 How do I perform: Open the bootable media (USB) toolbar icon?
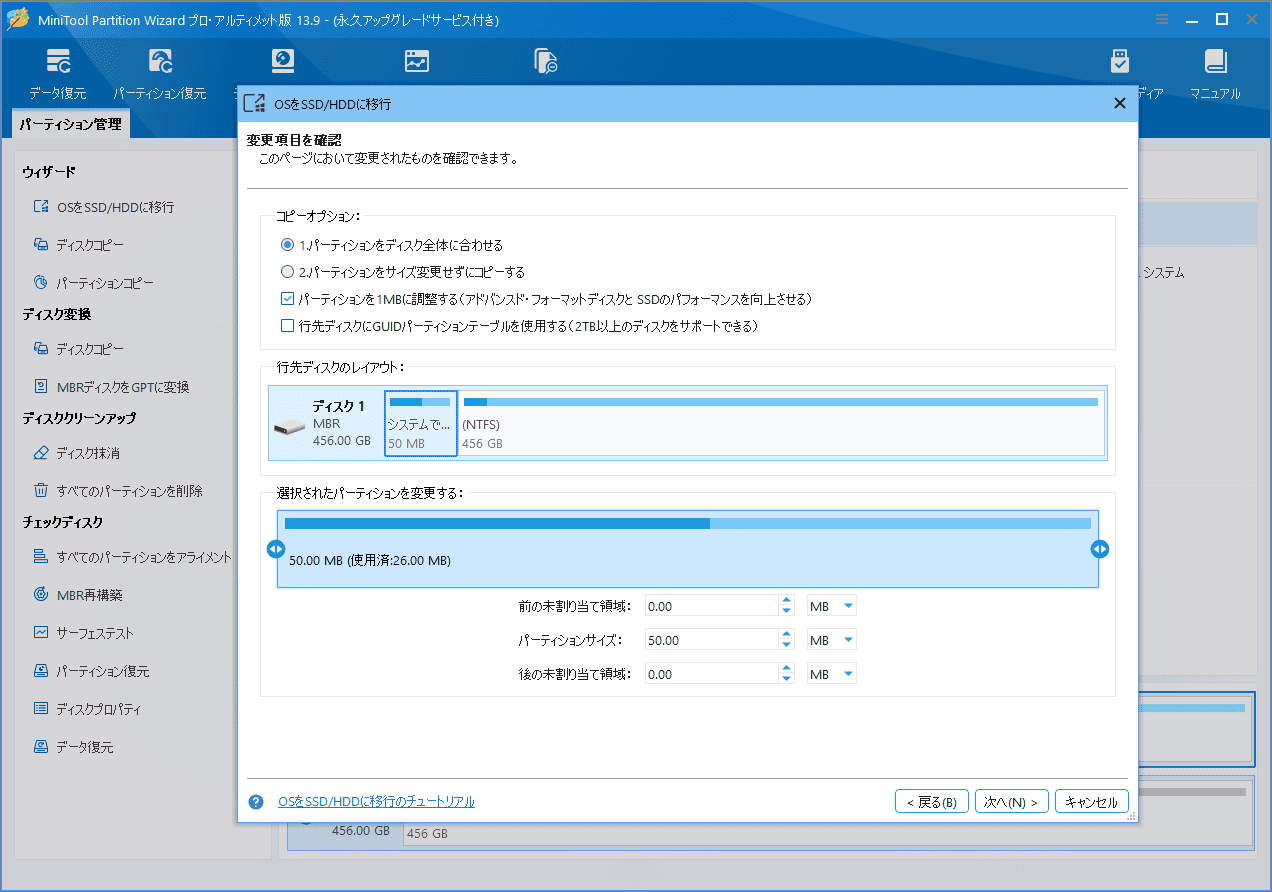pos(1120,61)
